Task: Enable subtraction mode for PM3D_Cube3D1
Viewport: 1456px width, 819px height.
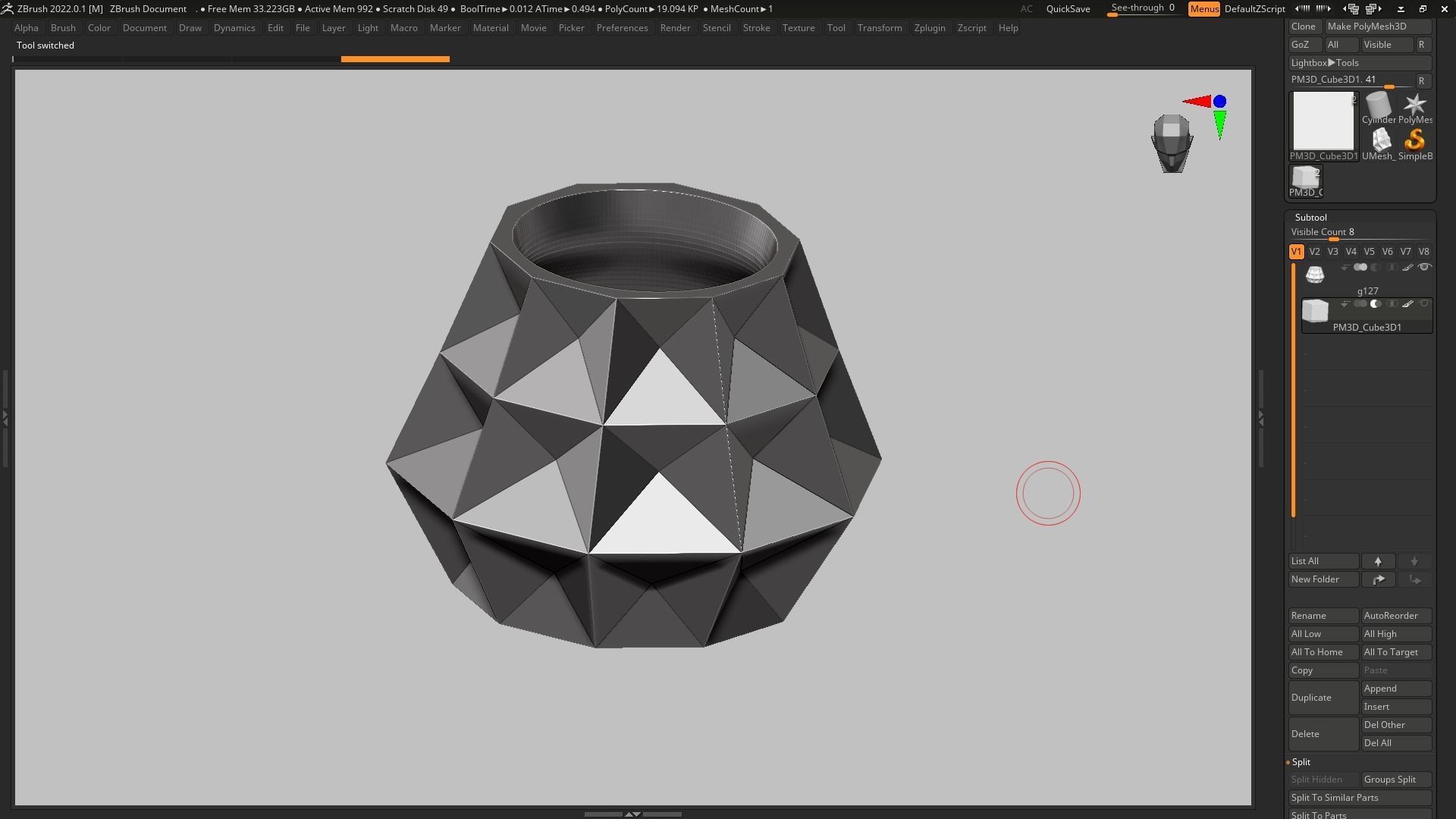Action: pyautogui.click(x=1376, y=303)
